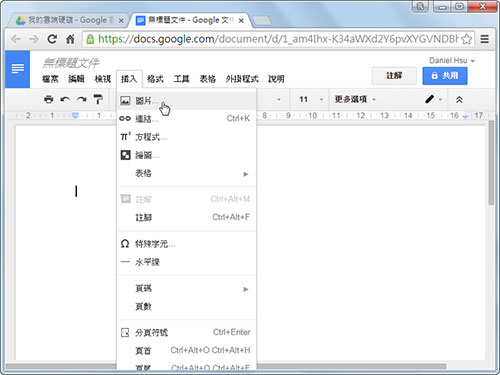
Task: Go to browser home page icon
Action: [70, 39]
